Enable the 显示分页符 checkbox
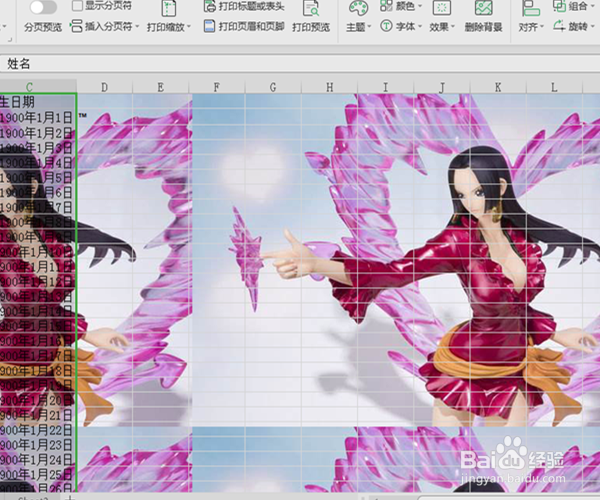 [77, 6]
